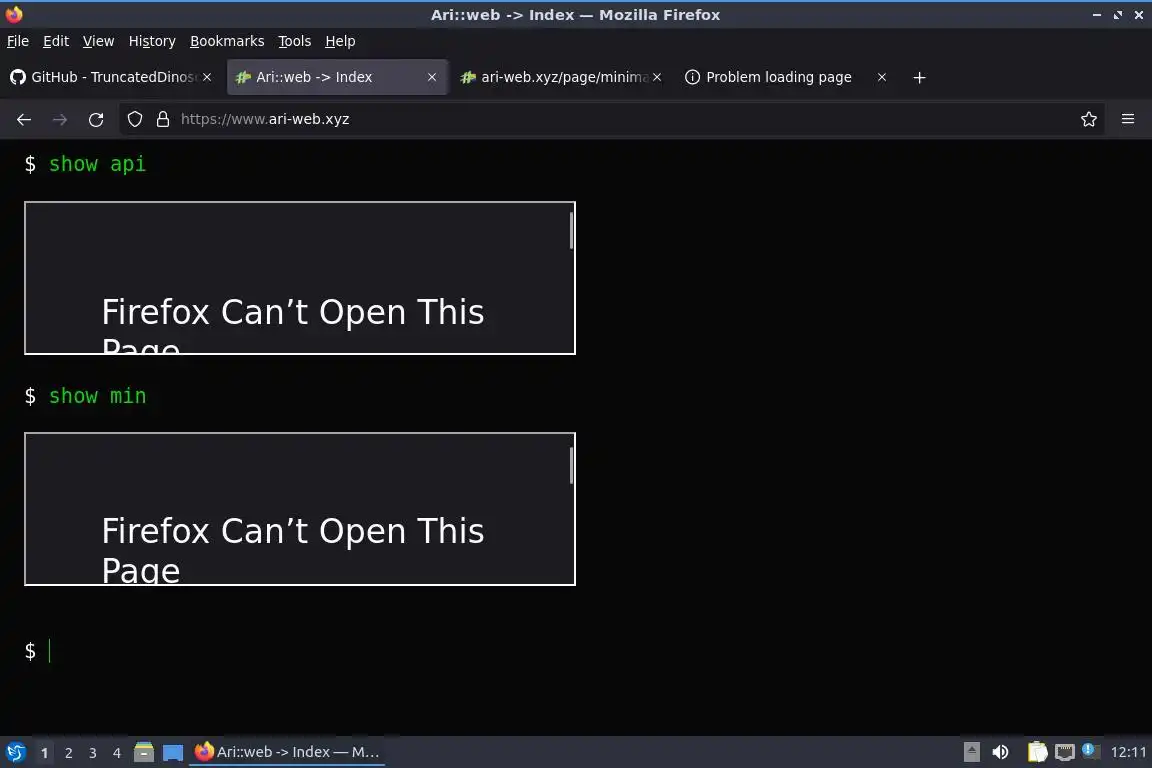Screen dimensions: 1152x768
Task: Close the GitHub TruncatedDinos tab
Action: coord(207,77)
